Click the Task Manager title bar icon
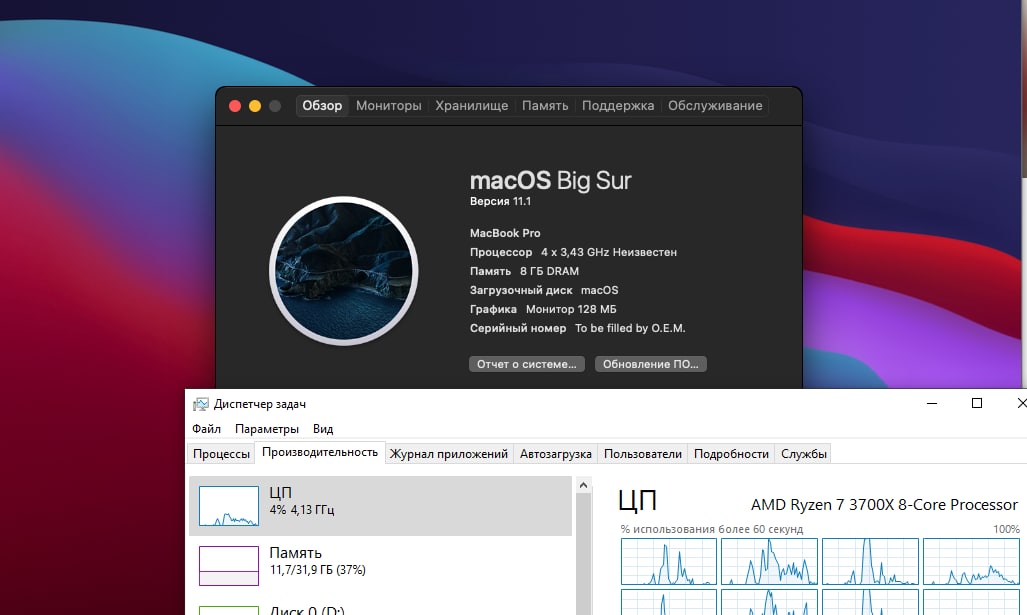Viewport: 1027px width, 615px height. tap(200, 404)
